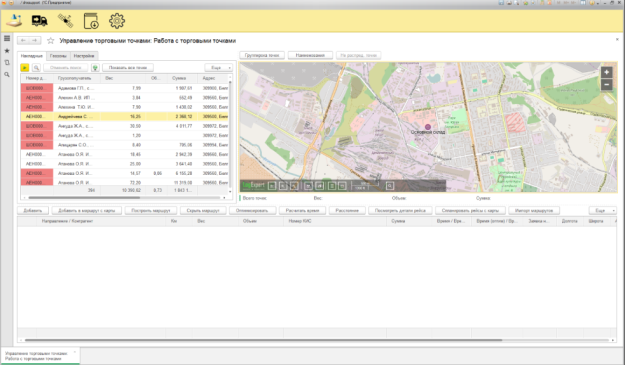This screenshot has width=625, height=365.
Task: Click Группировка точек button
Action: [262, 55]
